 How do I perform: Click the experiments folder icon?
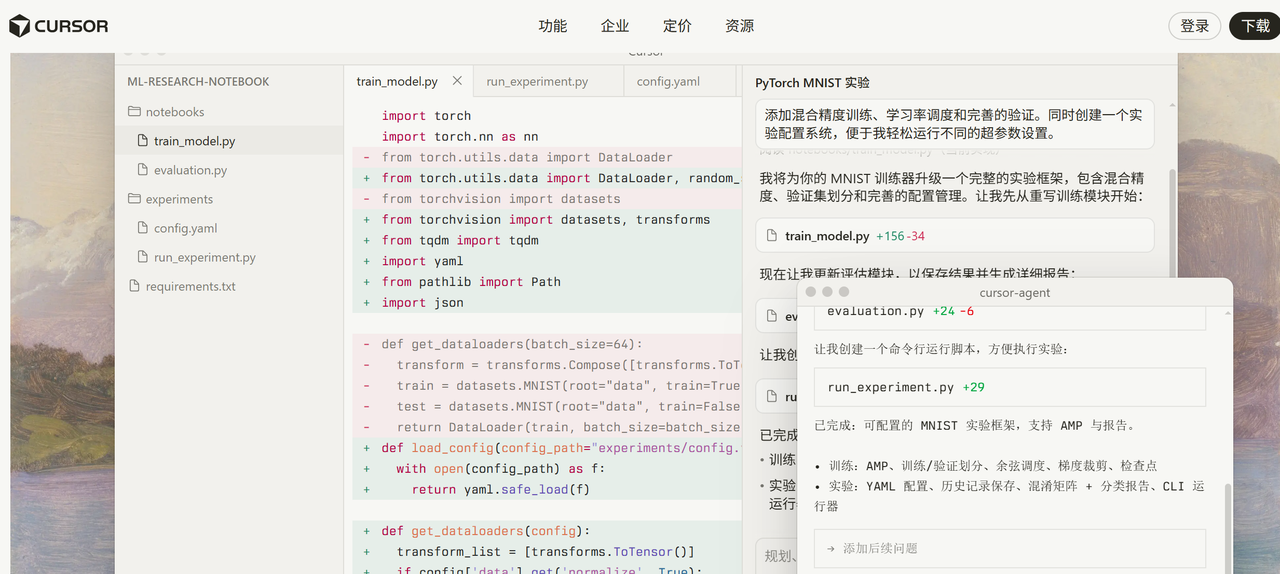coord(134,199)
